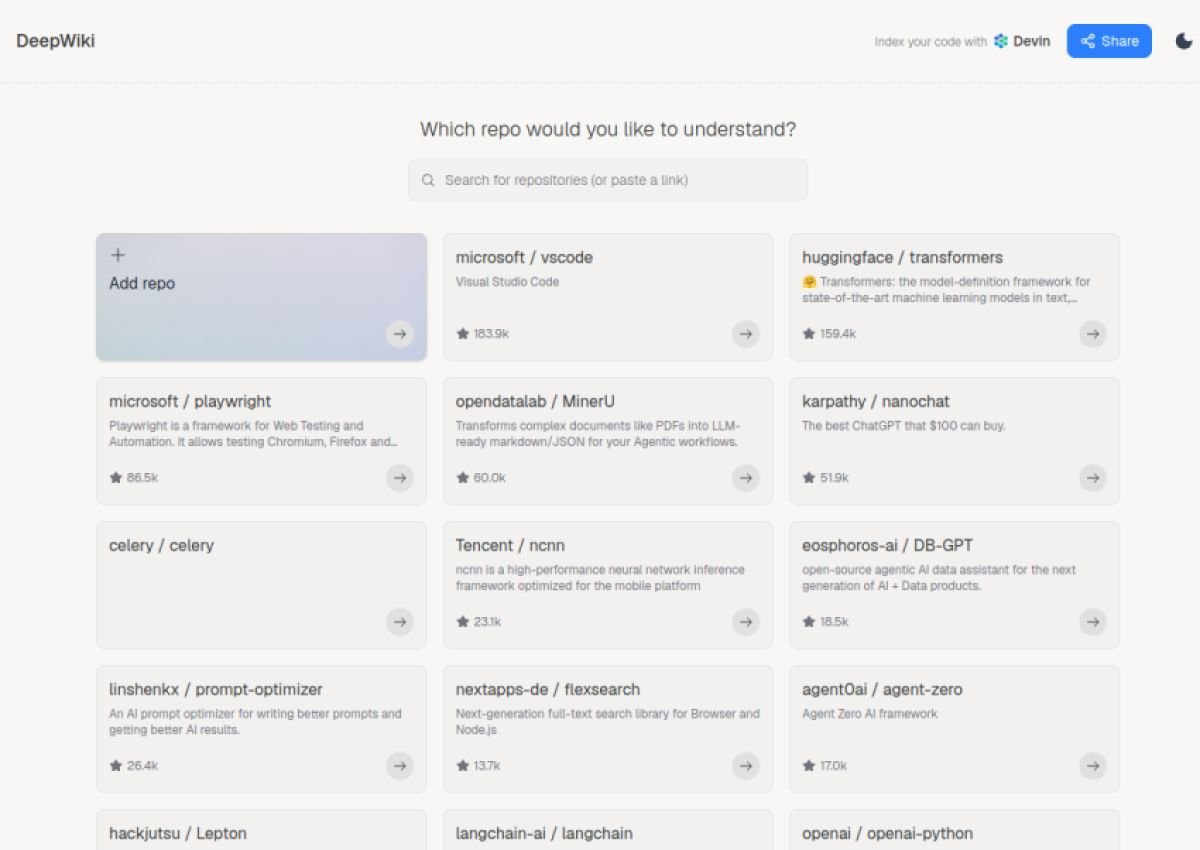Open microsoft / vscode repo title
Screen dimensions: 1200x850
524,257
